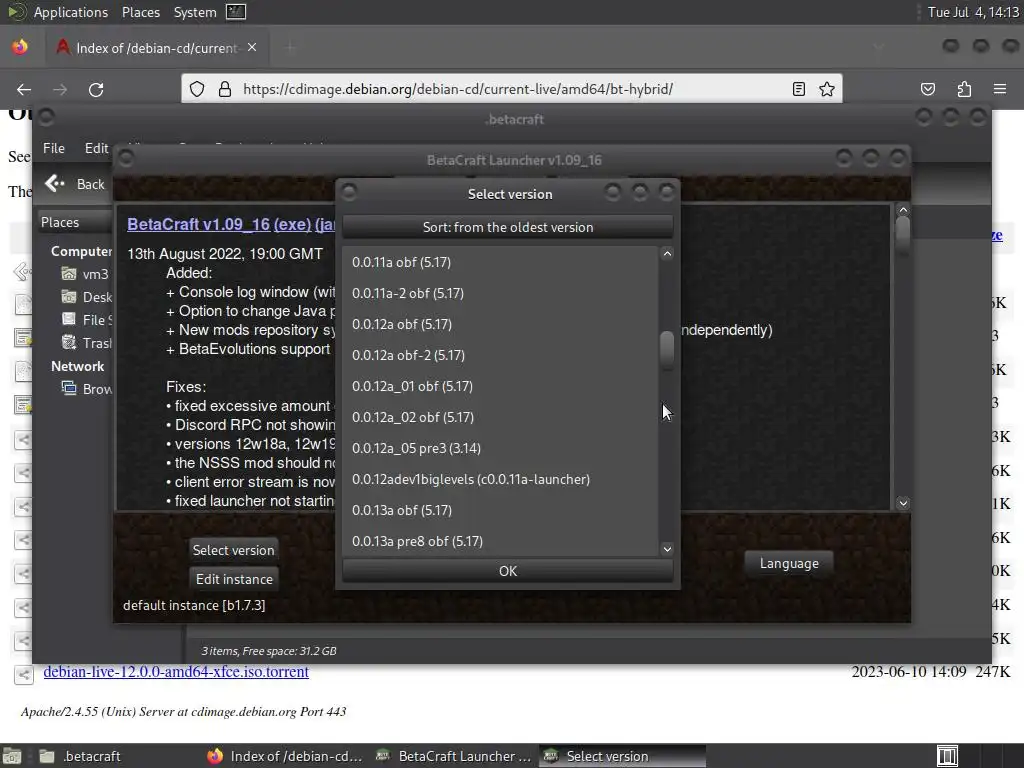Click the workspace switcher in bottom panel
This screenshot has height=768, width=1024.
[947, 756]
